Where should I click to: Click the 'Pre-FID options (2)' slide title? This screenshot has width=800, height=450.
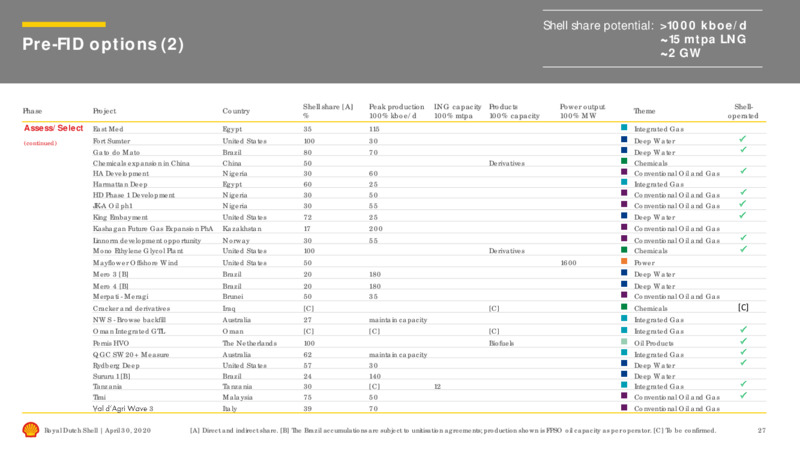coord(103,44)
